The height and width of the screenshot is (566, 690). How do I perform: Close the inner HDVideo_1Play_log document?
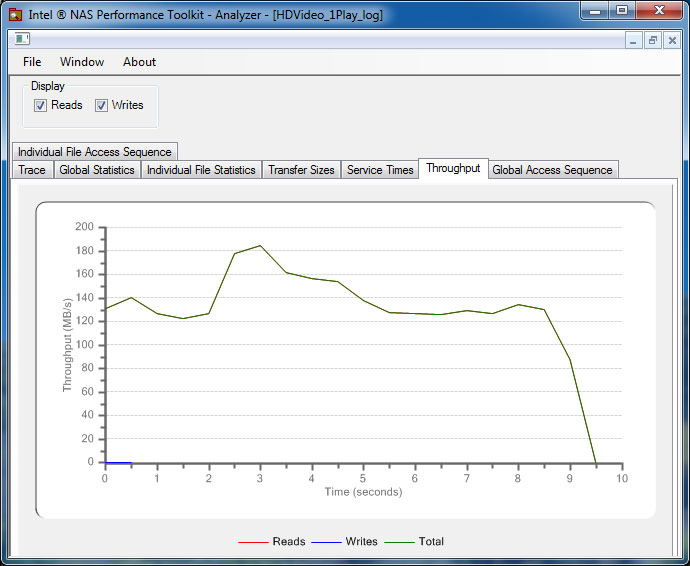click(671, 40)
